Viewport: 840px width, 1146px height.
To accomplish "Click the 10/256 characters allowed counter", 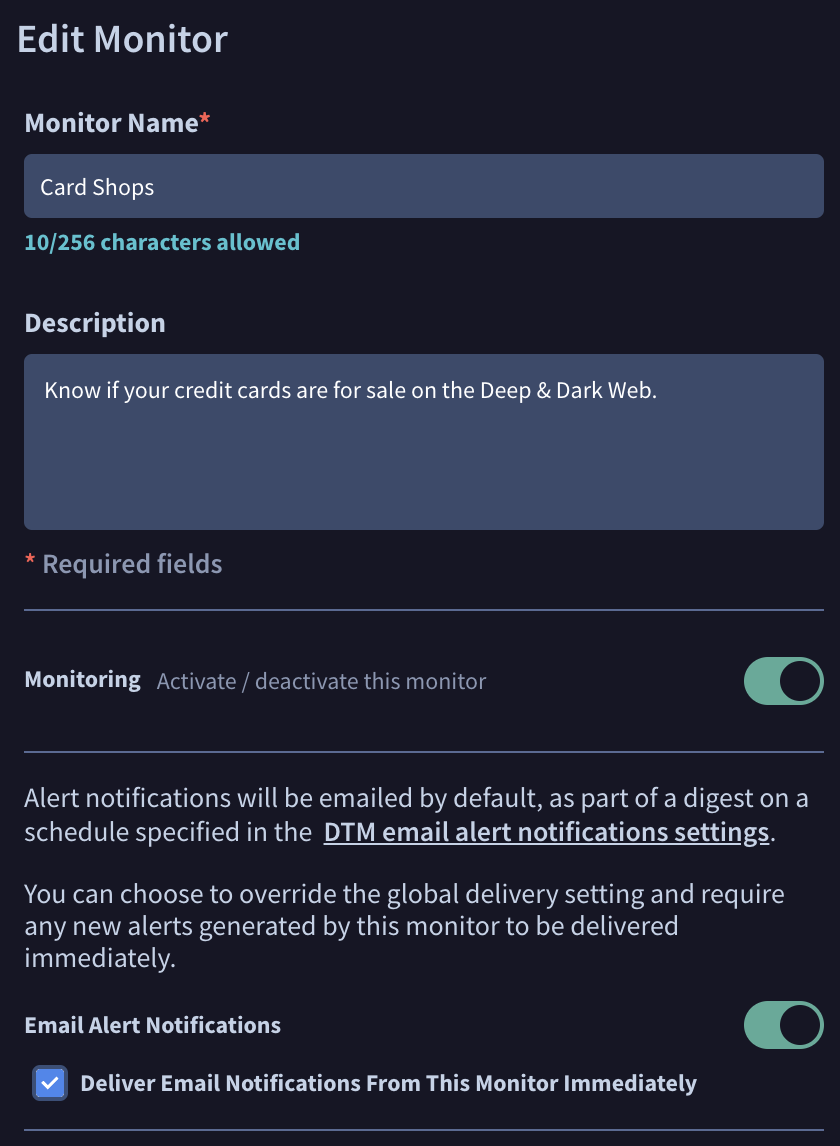I will [162, 242].
